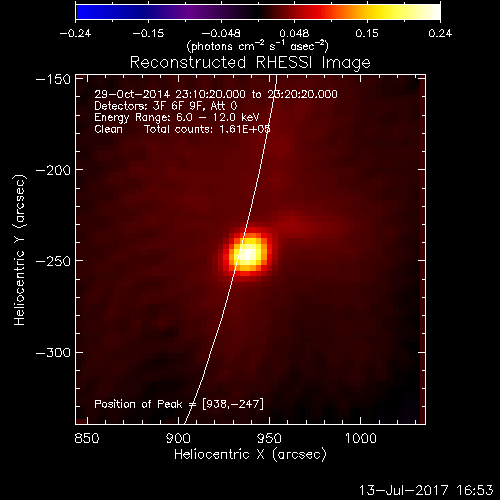This screenshot has width=500, height=500.
Task: Click the 'Clean' algorithm label
Action: 108,129
